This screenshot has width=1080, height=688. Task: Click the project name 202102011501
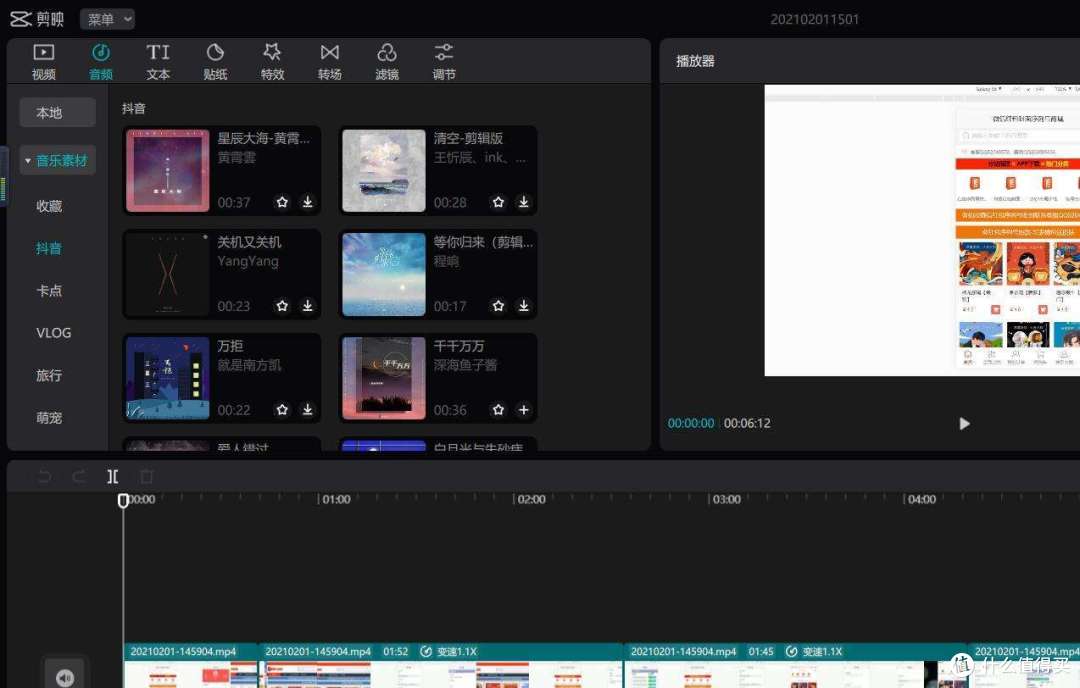(814, 19)
